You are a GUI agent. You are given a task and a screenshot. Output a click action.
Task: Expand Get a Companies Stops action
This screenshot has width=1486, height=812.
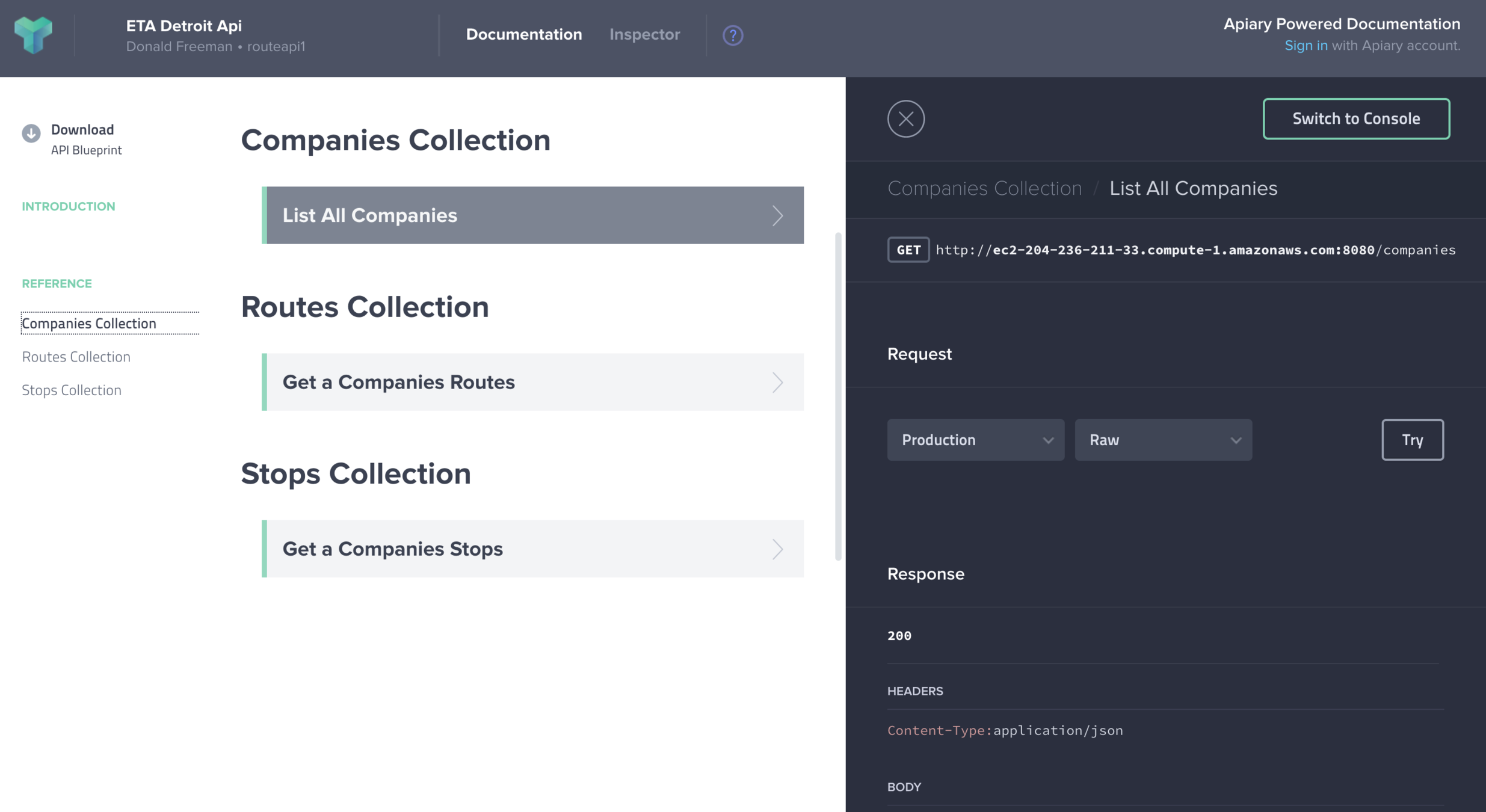click(x=392, y=549)
